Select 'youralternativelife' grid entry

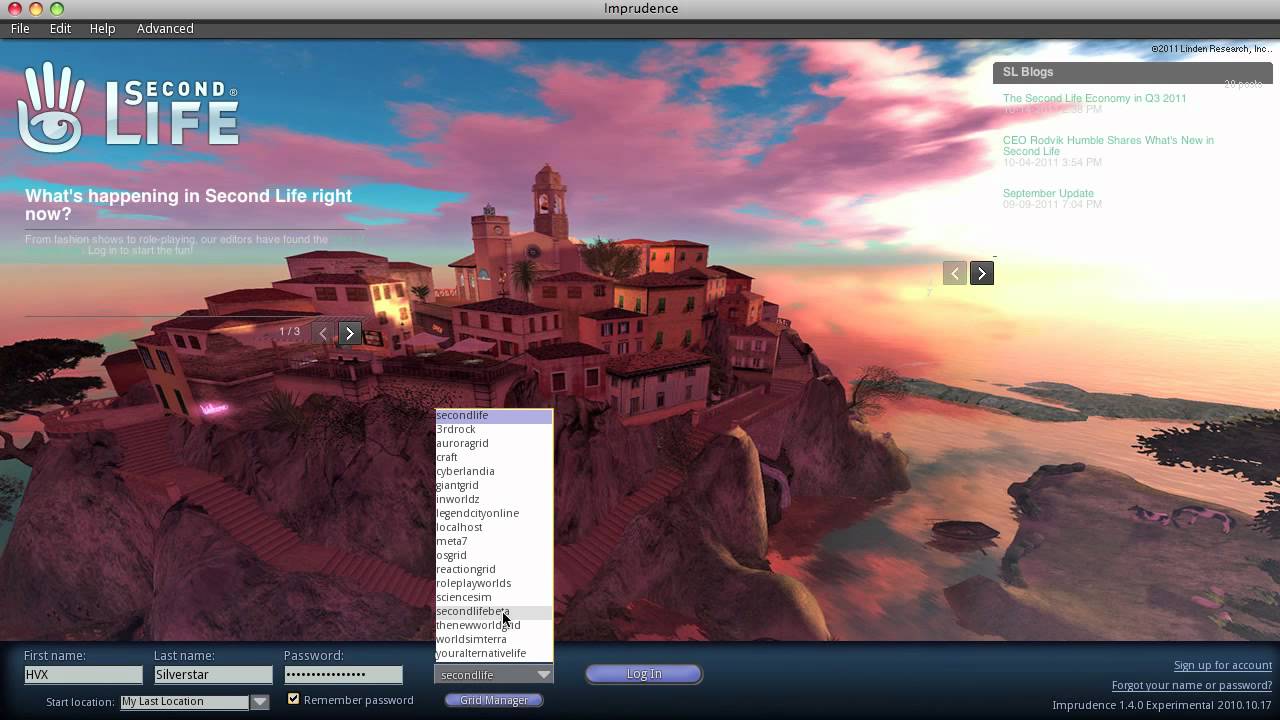[x=493, y=653]
